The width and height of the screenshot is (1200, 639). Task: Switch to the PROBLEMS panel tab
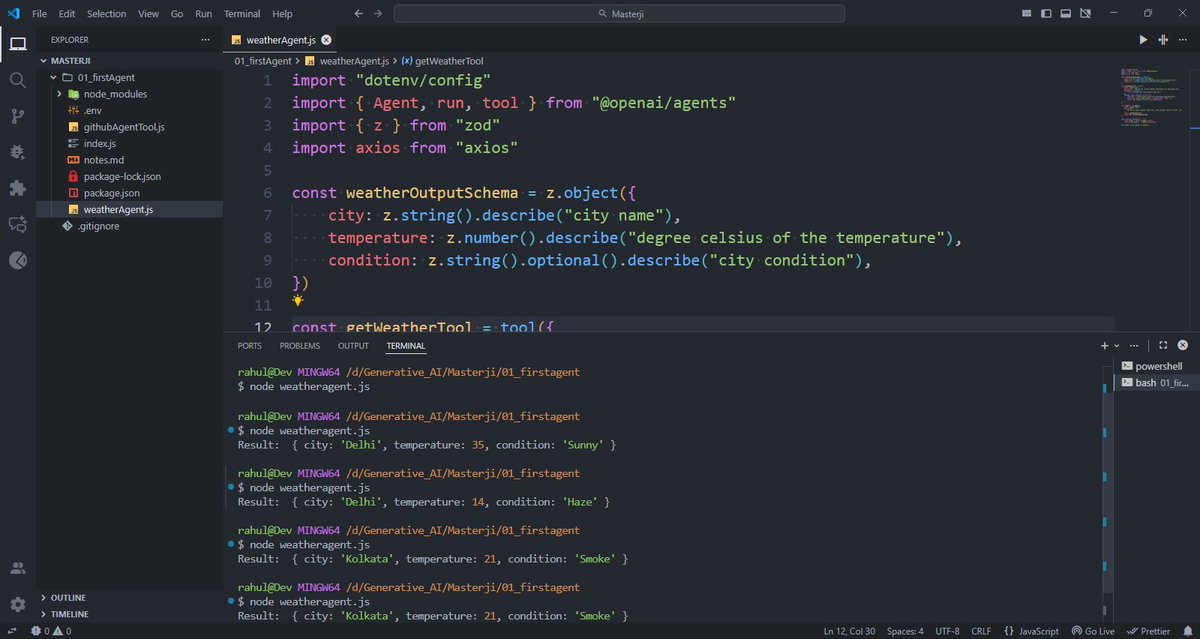[x=300, y=346]
